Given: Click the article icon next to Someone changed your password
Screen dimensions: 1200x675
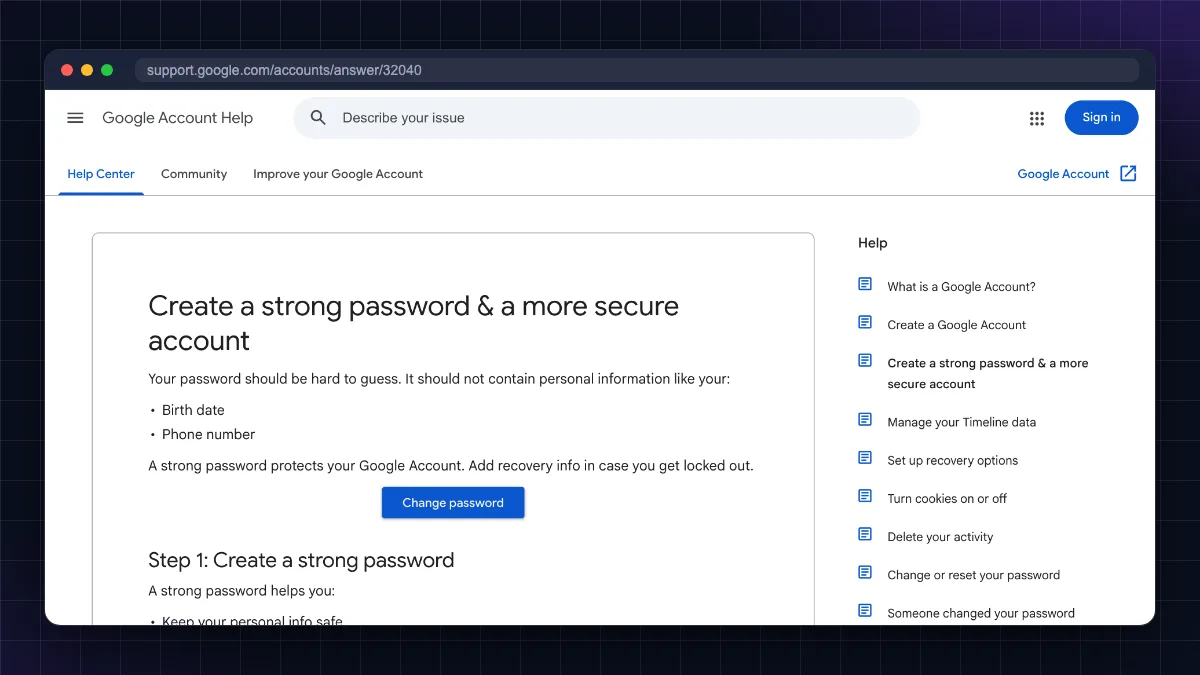Looking at the screenshot, I should coord(865,610).
